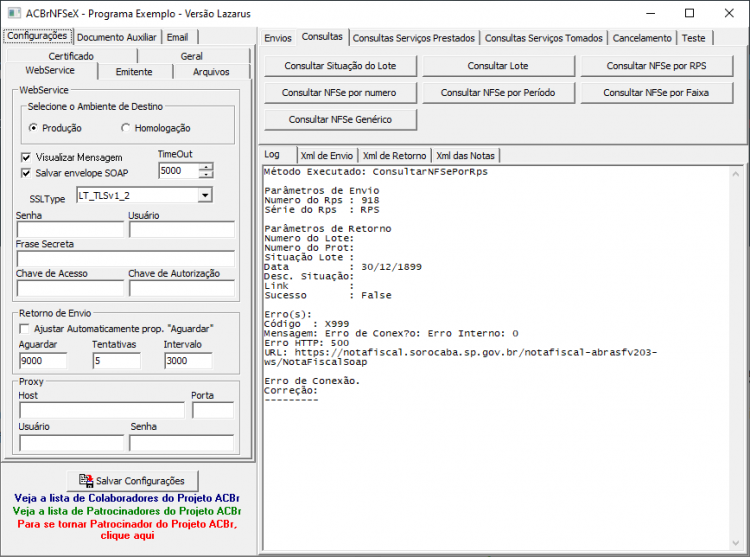This screenshot has height=557, width=750.
Task: Open the Arquivos sub-tab
Action: click(211, 72)
